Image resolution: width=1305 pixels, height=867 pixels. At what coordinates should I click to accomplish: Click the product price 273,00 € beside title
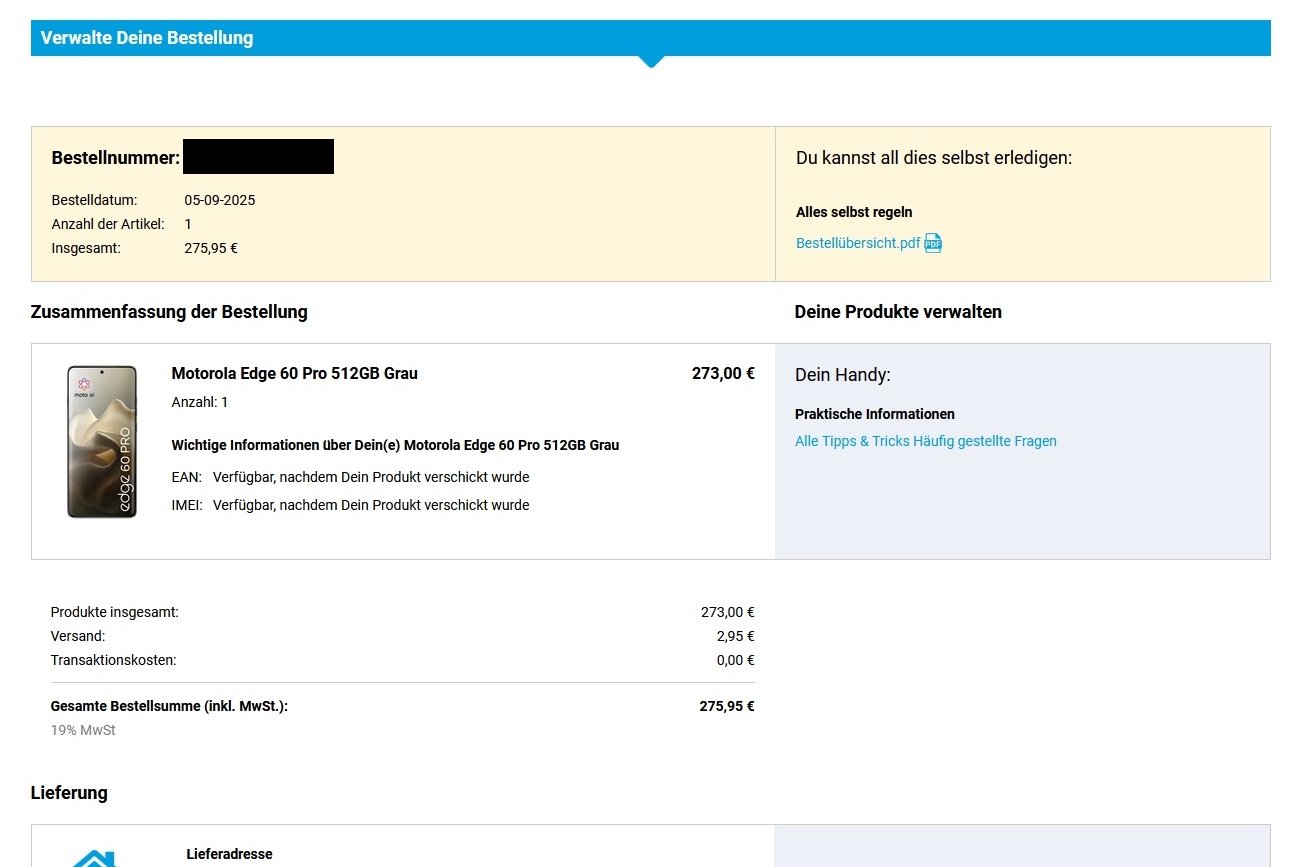(x=723, y=373)
